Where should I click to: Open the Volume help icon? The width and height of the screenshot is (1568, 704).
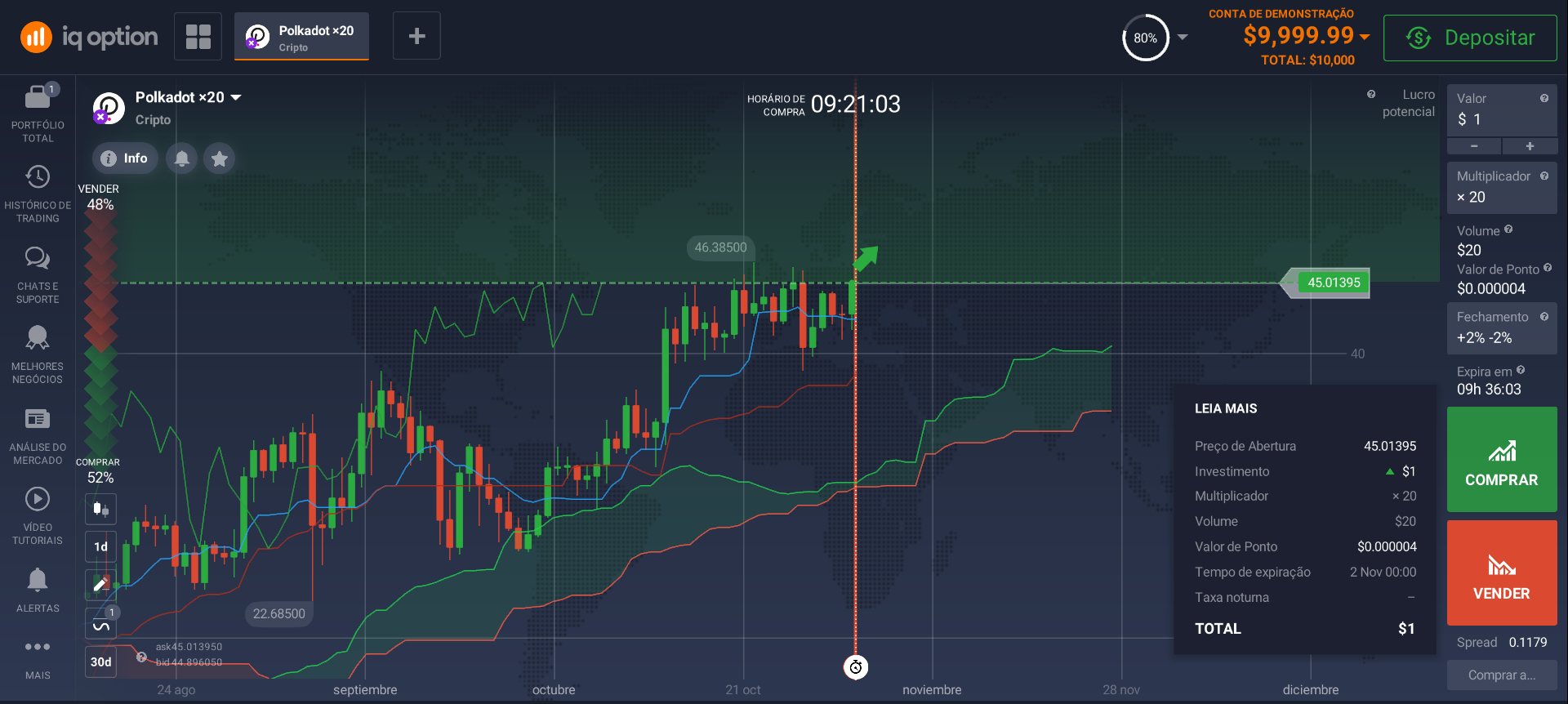coord(1508,229)
